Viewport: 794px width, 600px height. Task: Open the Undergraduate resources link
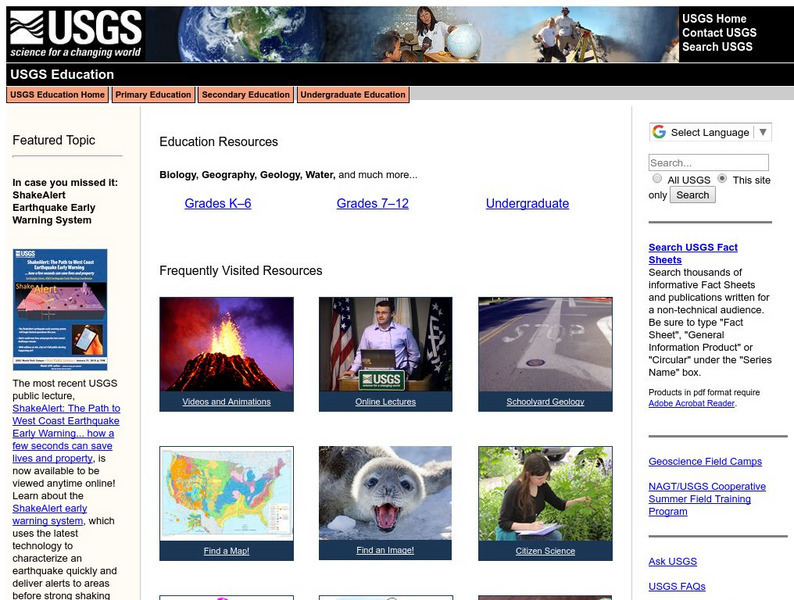click(527, 204)
